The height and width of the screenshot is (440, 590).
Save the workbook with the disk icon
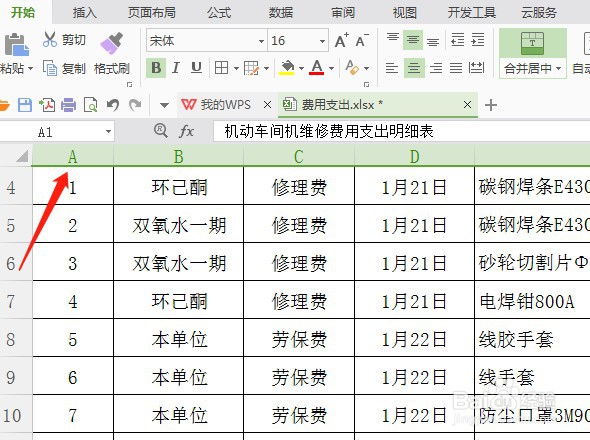(x=25, y=105)
